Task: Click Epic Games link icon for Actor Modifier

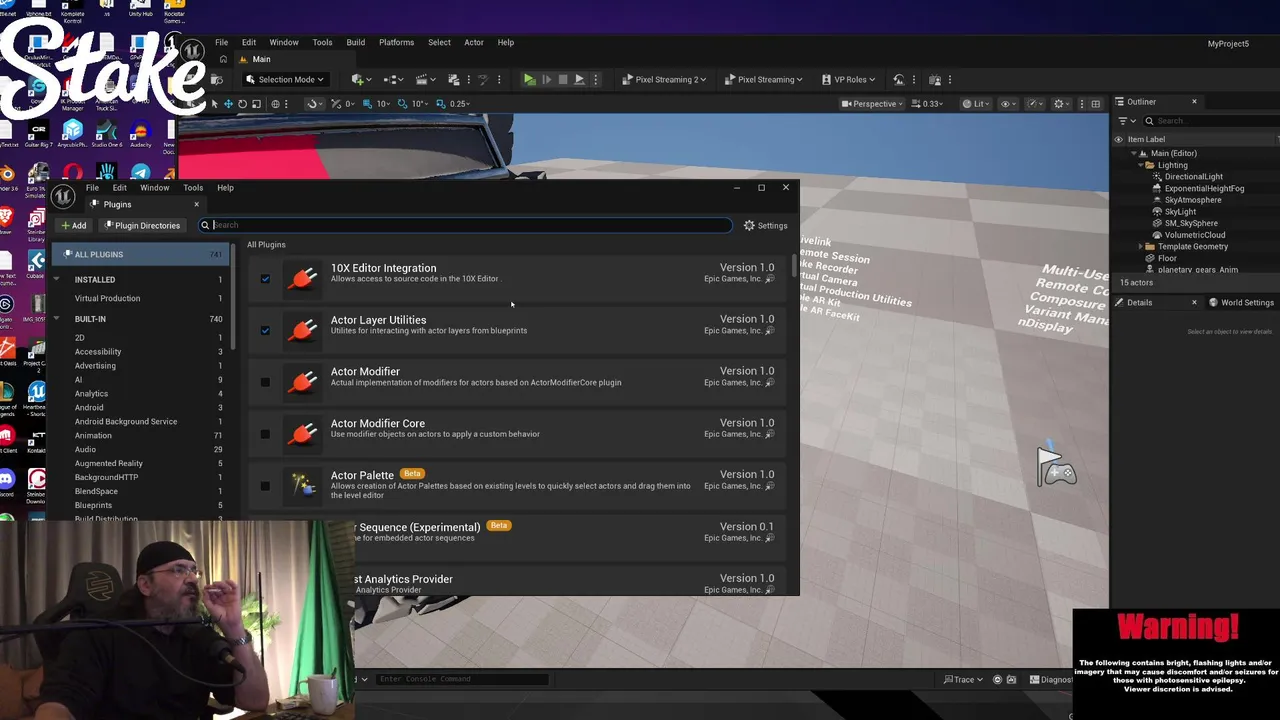Action: (x=770, y=382)
